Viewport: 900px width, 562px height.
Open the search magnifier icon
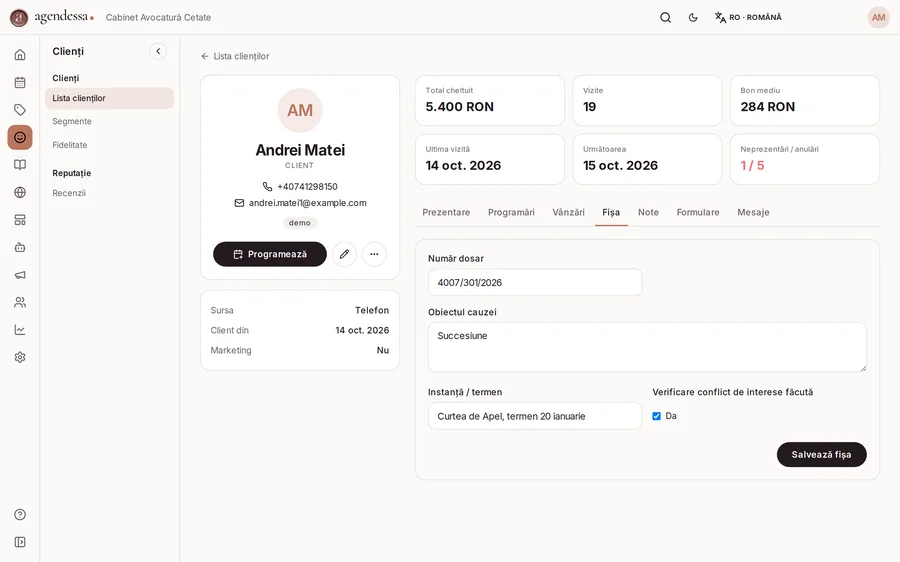pos(665,17)
